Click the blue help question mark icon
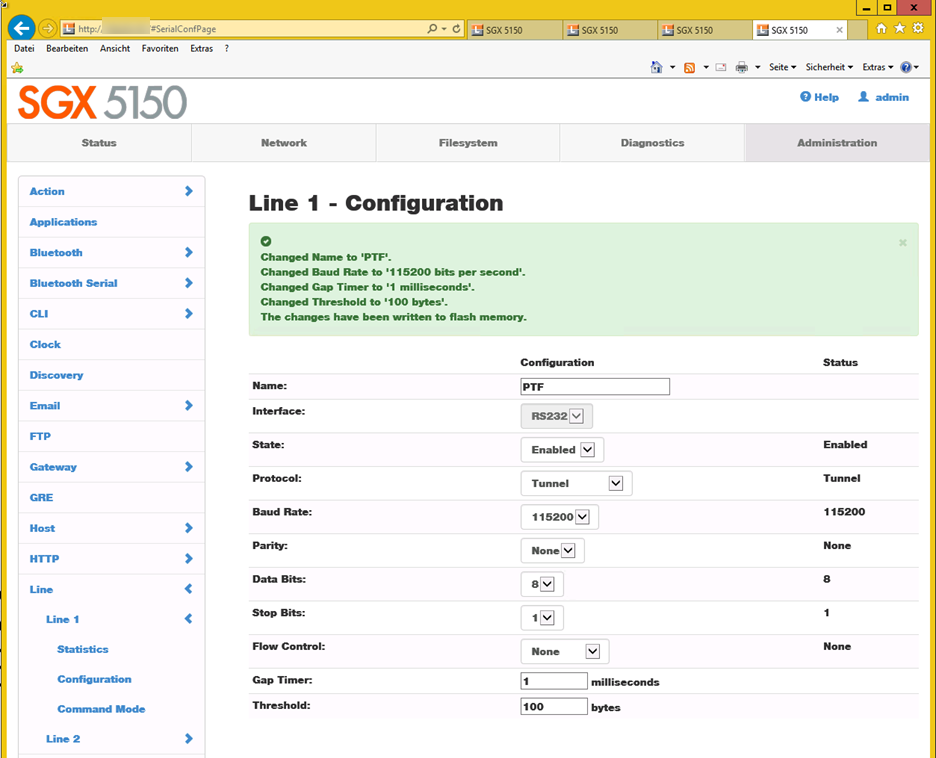936x758 pixels. (906, 67)
